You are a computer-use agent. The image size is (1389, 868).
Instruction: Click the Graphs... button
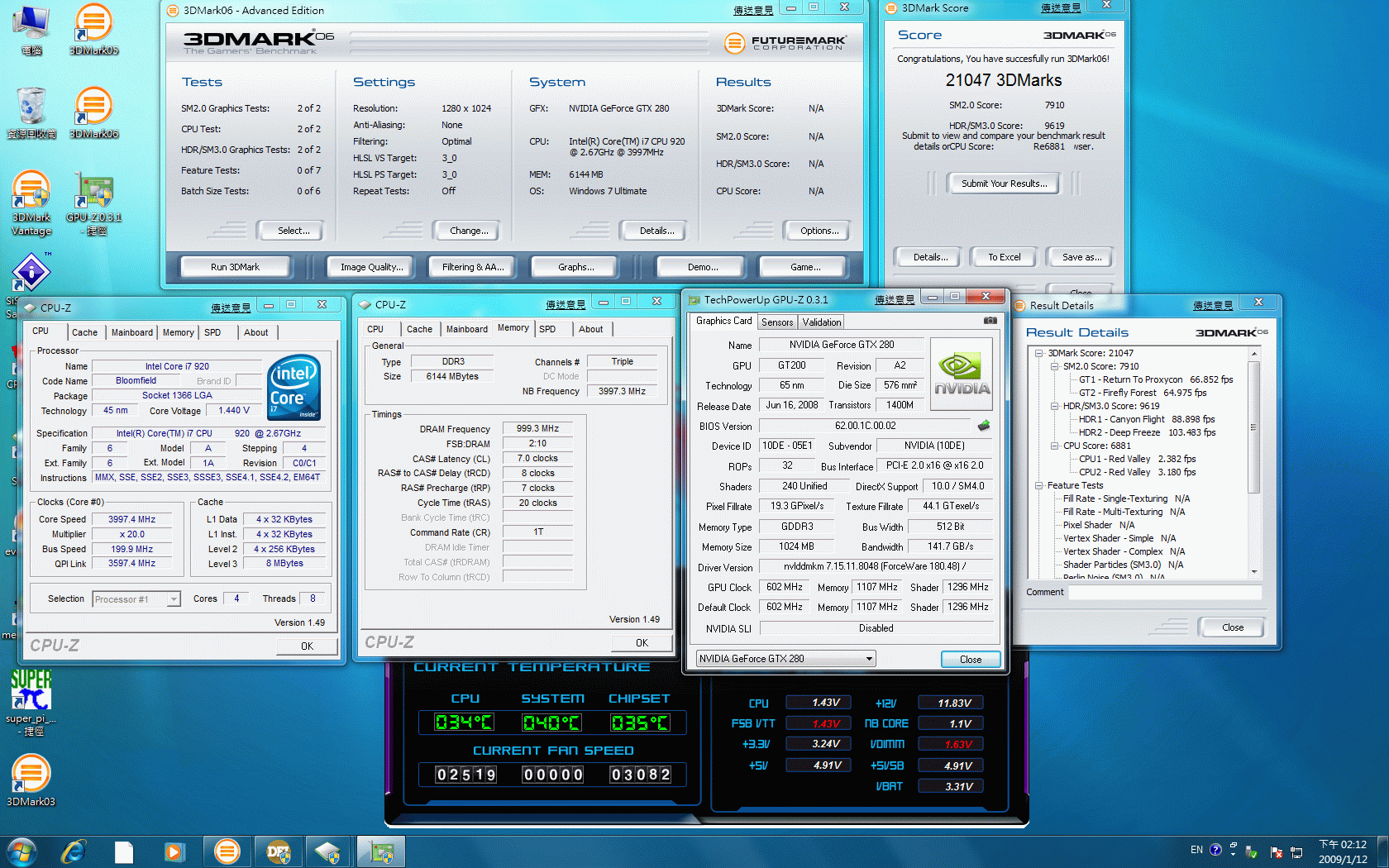click(576, 267)
